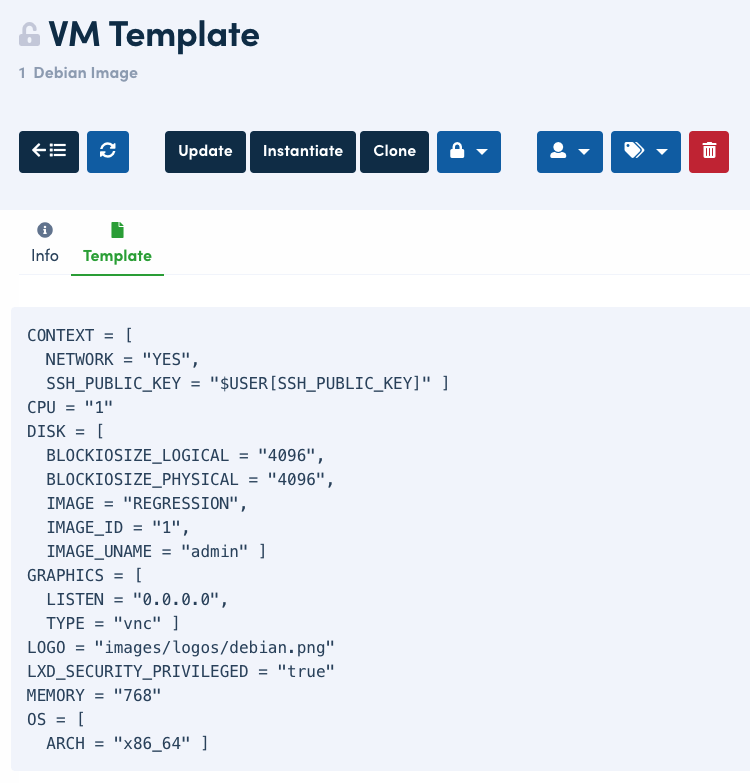Click the "1 Debian Image" subtitle text
The width and height of the screenshot is (750, 783).
point(78,73)
